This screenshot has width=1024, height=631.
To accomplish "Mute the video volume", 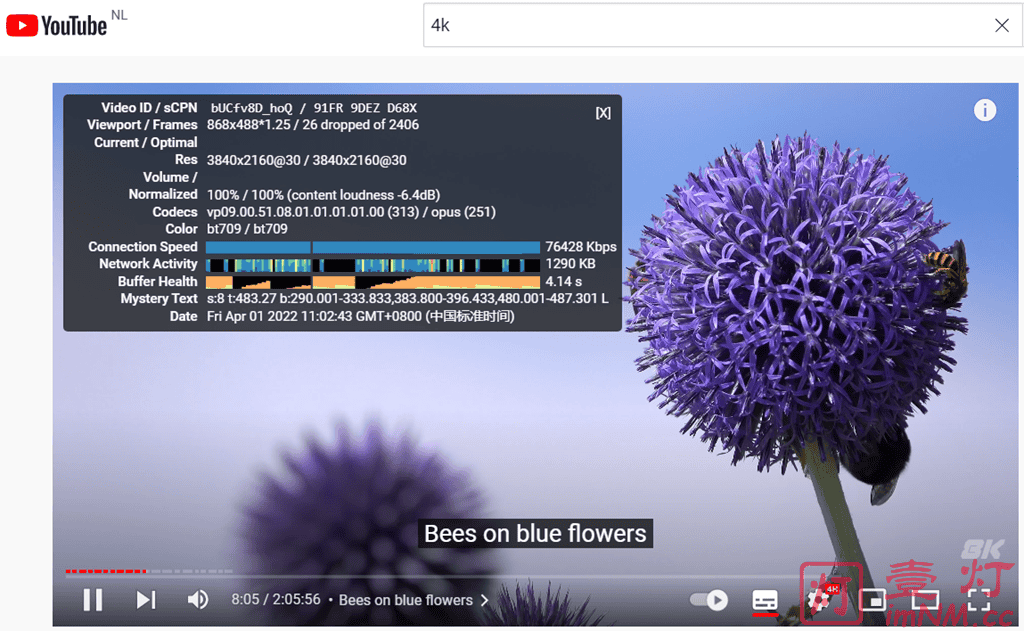I will [198, 599].
